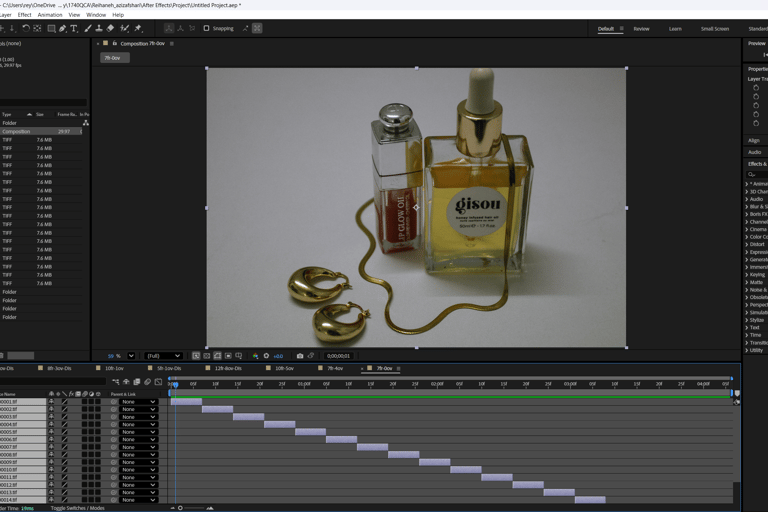The width and height of the screenshot is (768, 512).
Task: Click the viewer's current timecode field
Action: click(x=338, y=356)
